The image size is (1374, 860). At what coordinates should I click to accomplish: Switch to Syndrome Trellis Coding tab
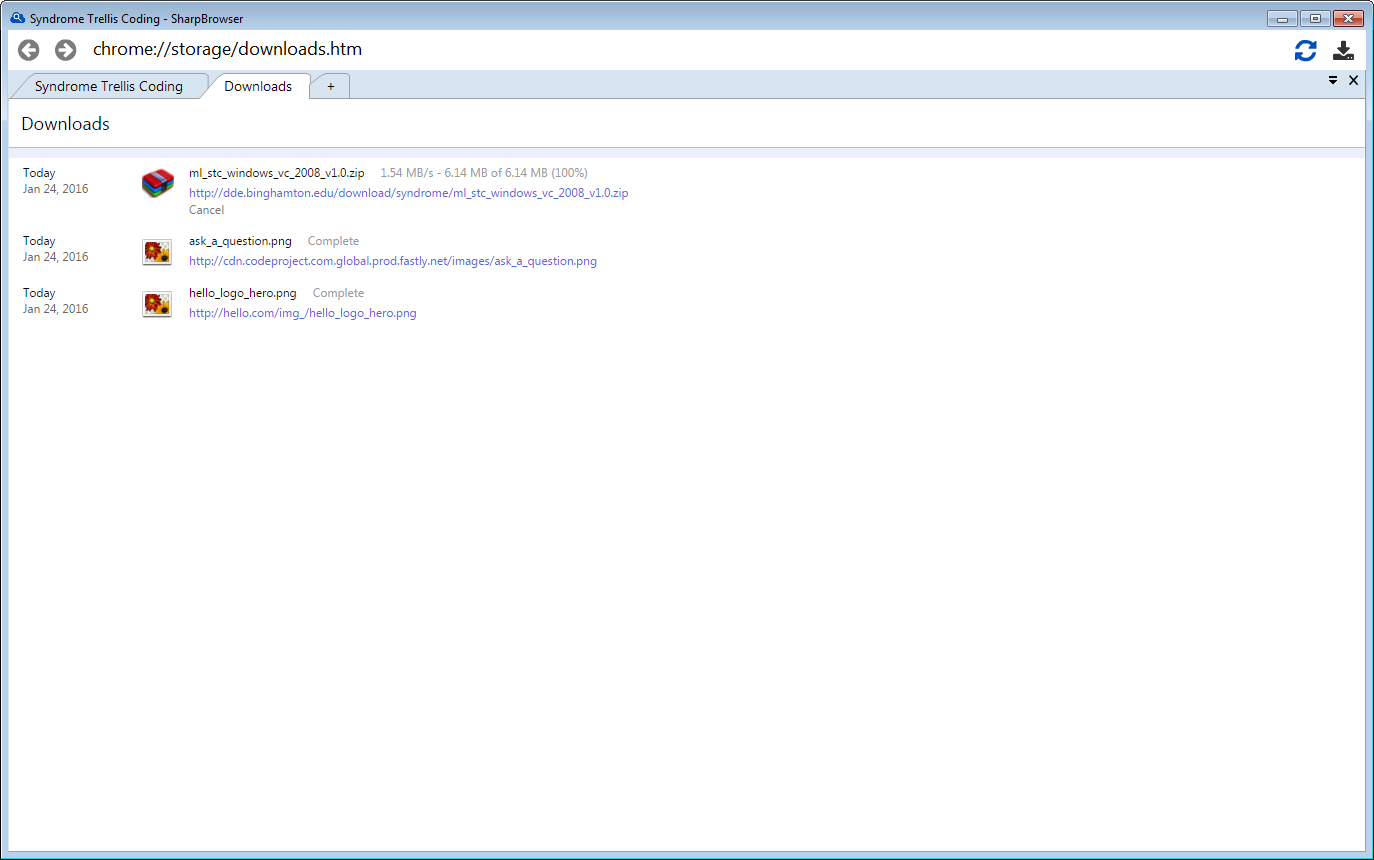(108, 86)
